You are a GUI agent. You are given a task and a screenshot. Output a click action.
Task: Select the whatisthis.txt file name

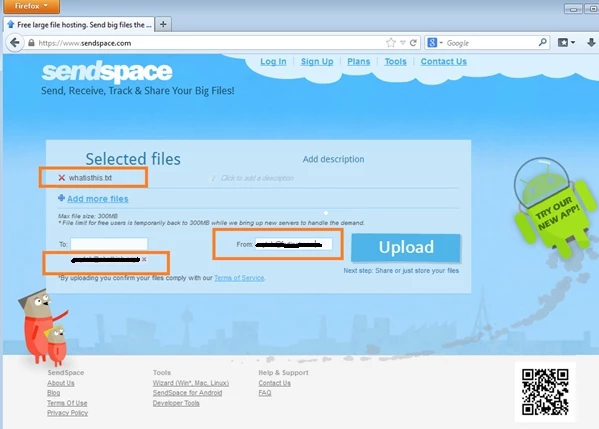pos(90,178)
